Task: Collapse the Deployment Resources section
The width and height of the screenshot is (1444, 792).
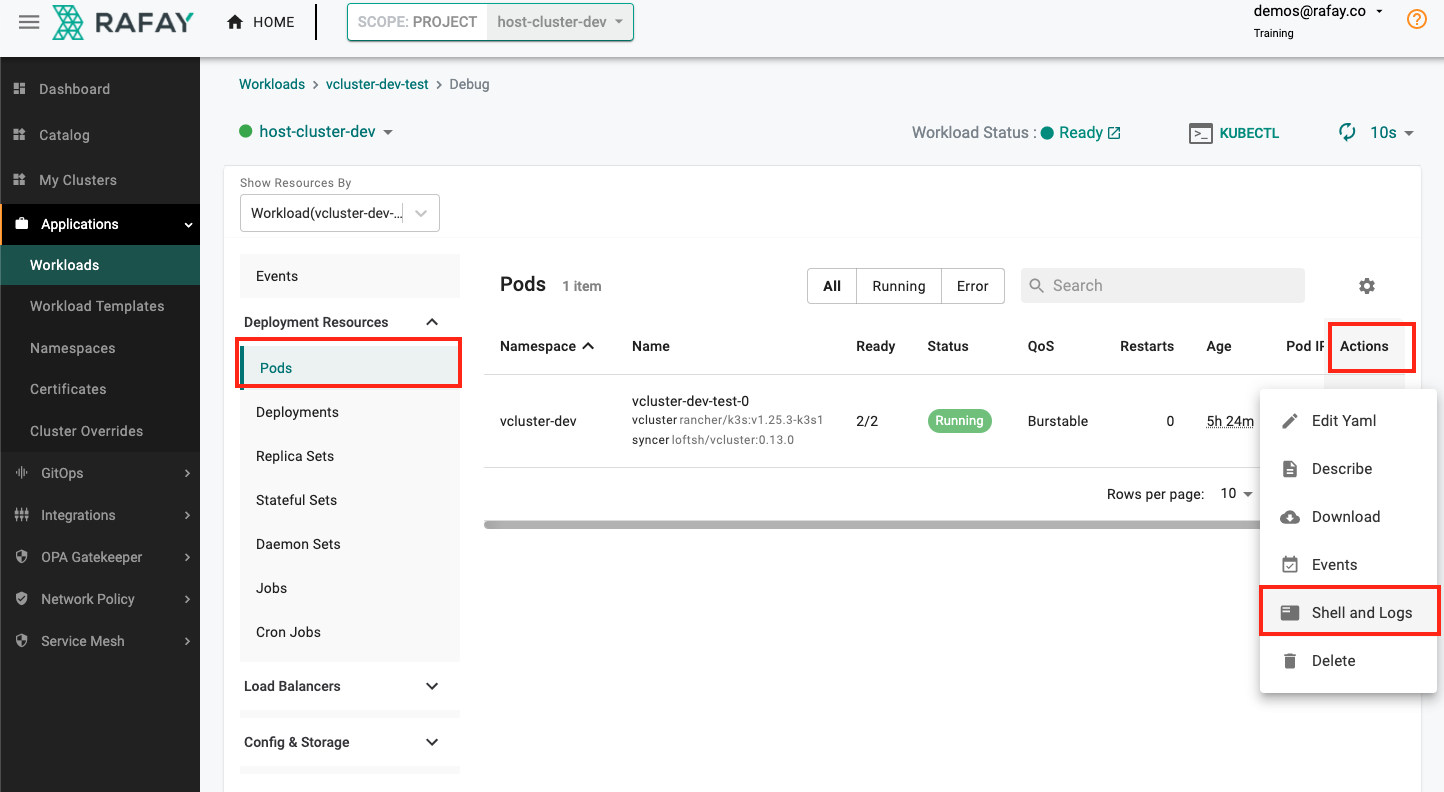Action: tap(432, 322)
